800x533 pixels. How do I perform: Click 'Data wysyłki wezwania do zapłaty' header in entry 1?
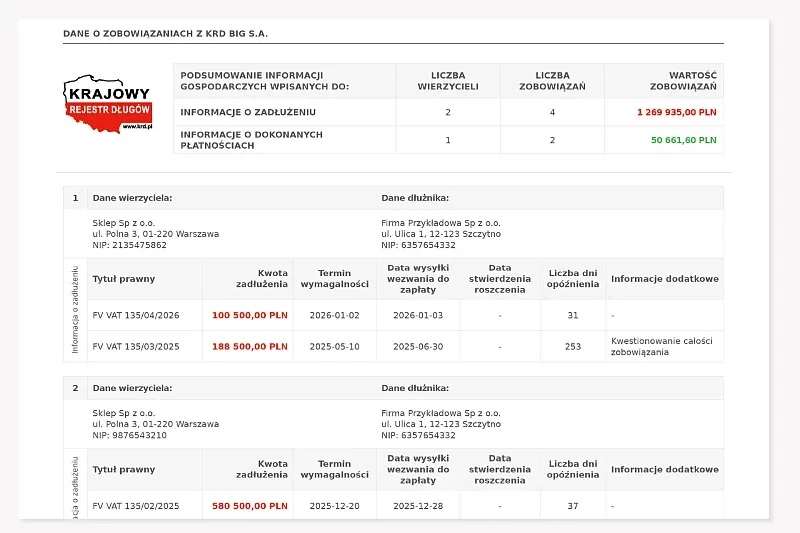point(418,278)
